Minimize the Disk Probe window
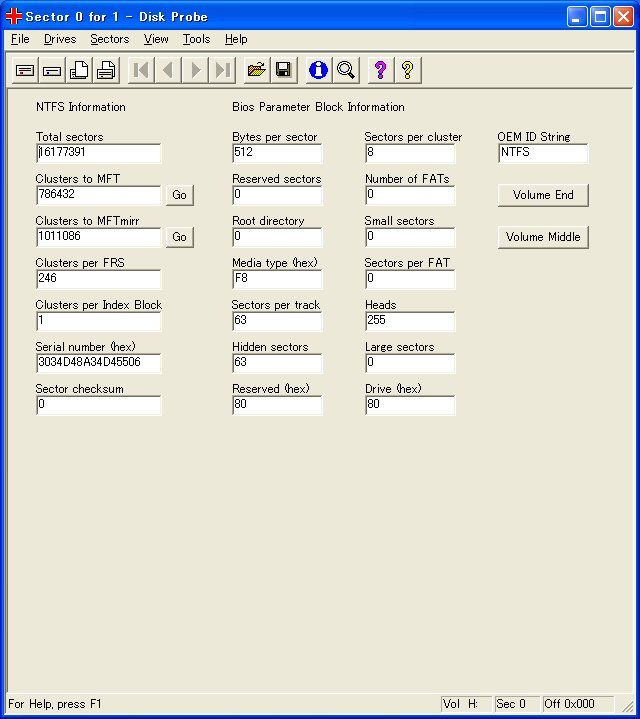The width and height of the screenshot is (640, 719). (x=577, y=17)
